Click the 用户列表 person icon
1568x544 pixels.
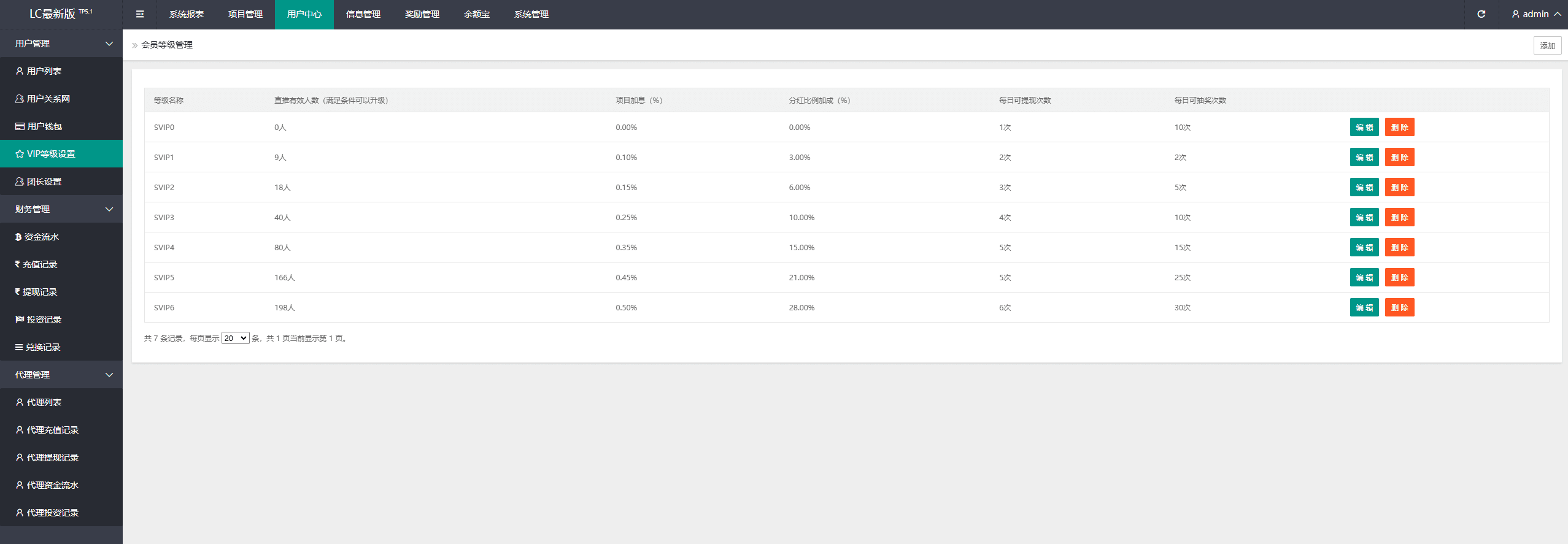20,71
